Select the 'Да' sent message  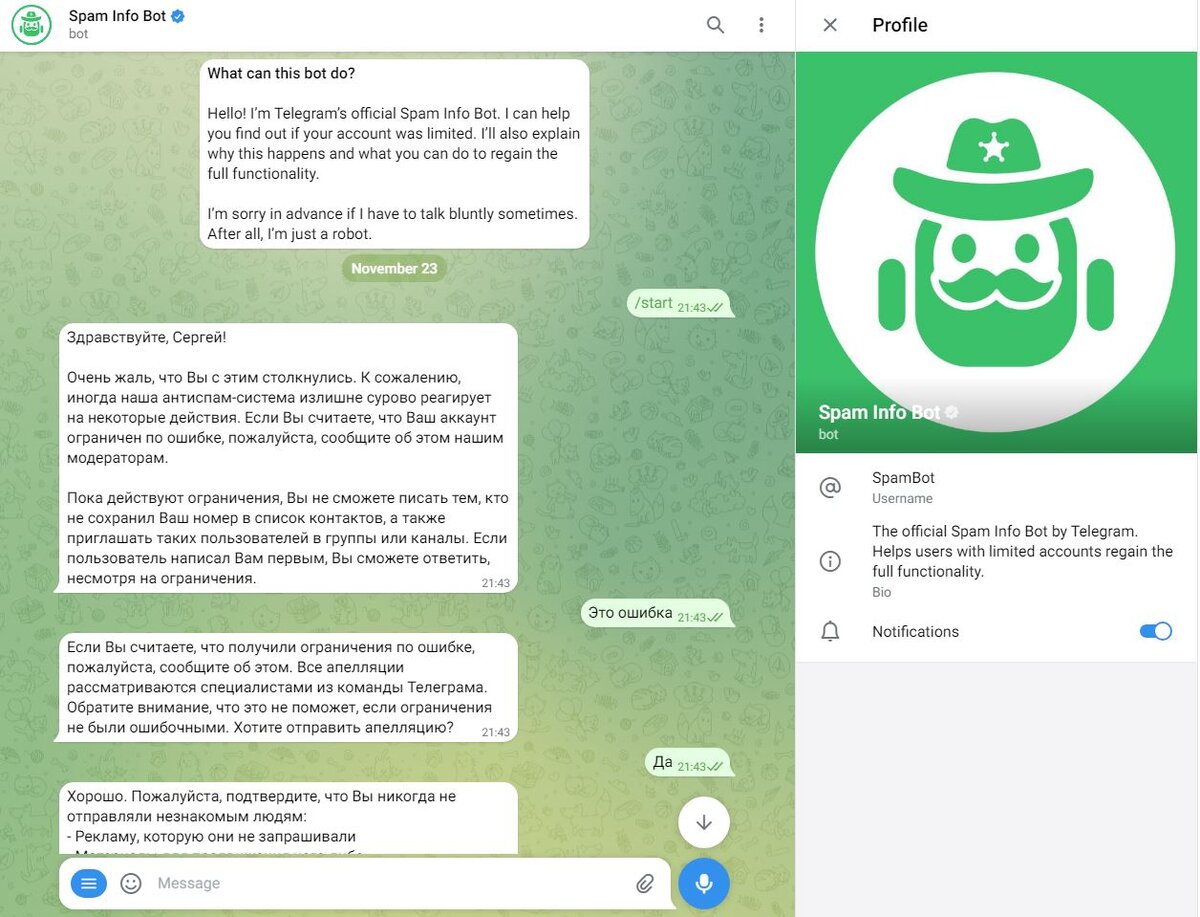(688, 763)
